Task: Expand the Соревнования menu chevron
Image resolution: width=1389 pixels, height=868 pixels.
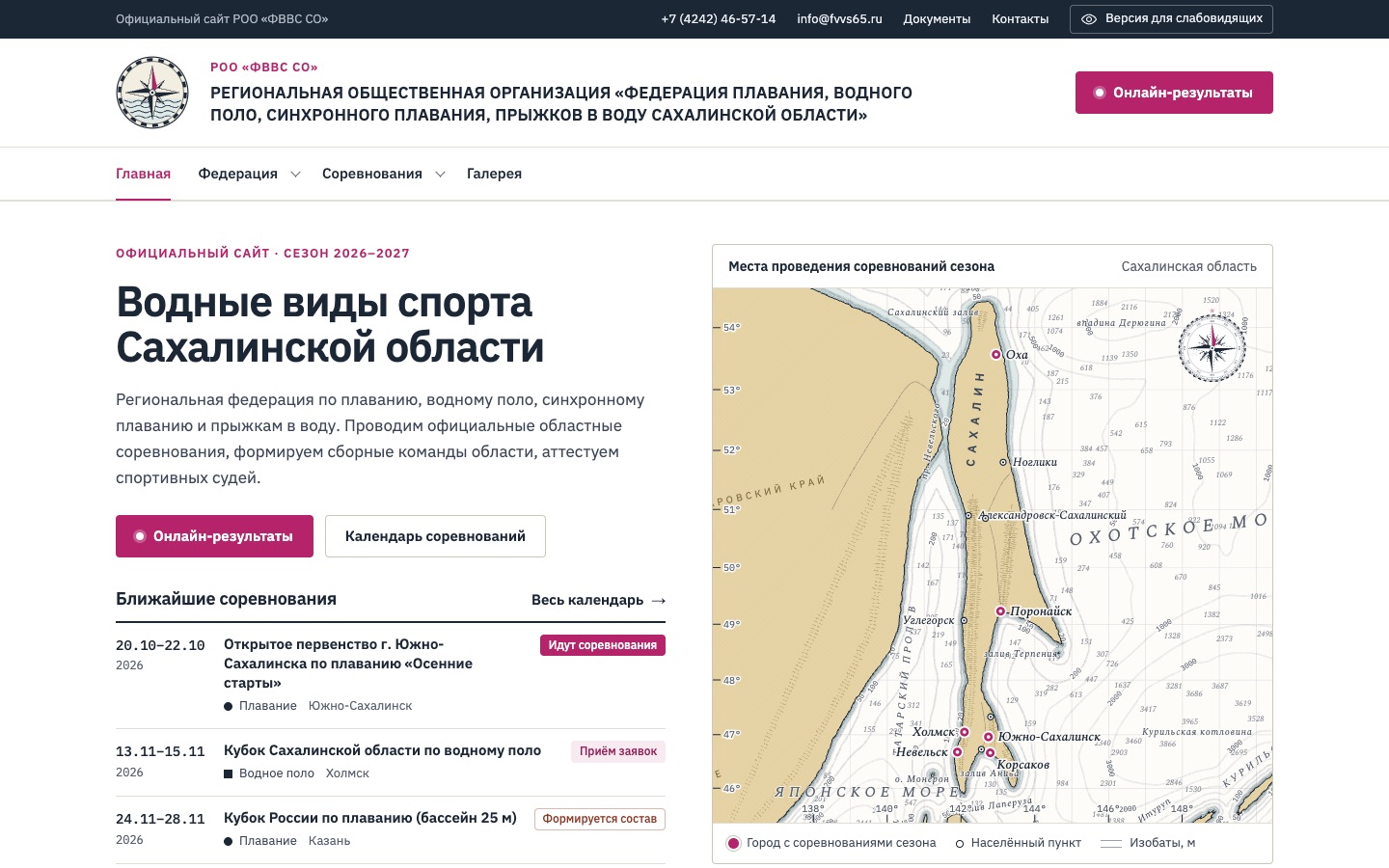Action: point(440,175)
